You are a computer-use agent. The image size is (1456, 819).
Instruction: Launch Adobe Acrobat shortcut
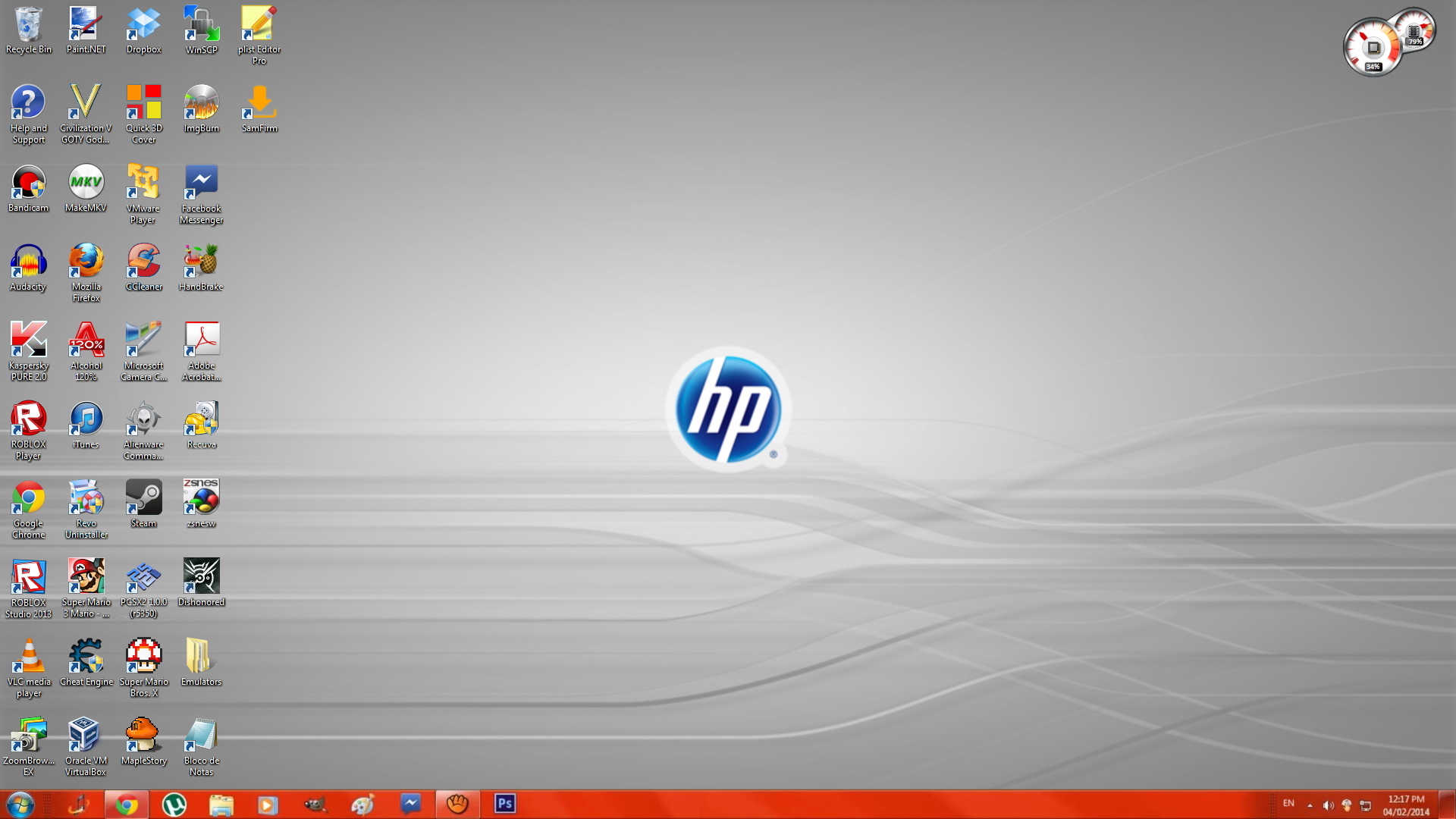pos(201,352)
